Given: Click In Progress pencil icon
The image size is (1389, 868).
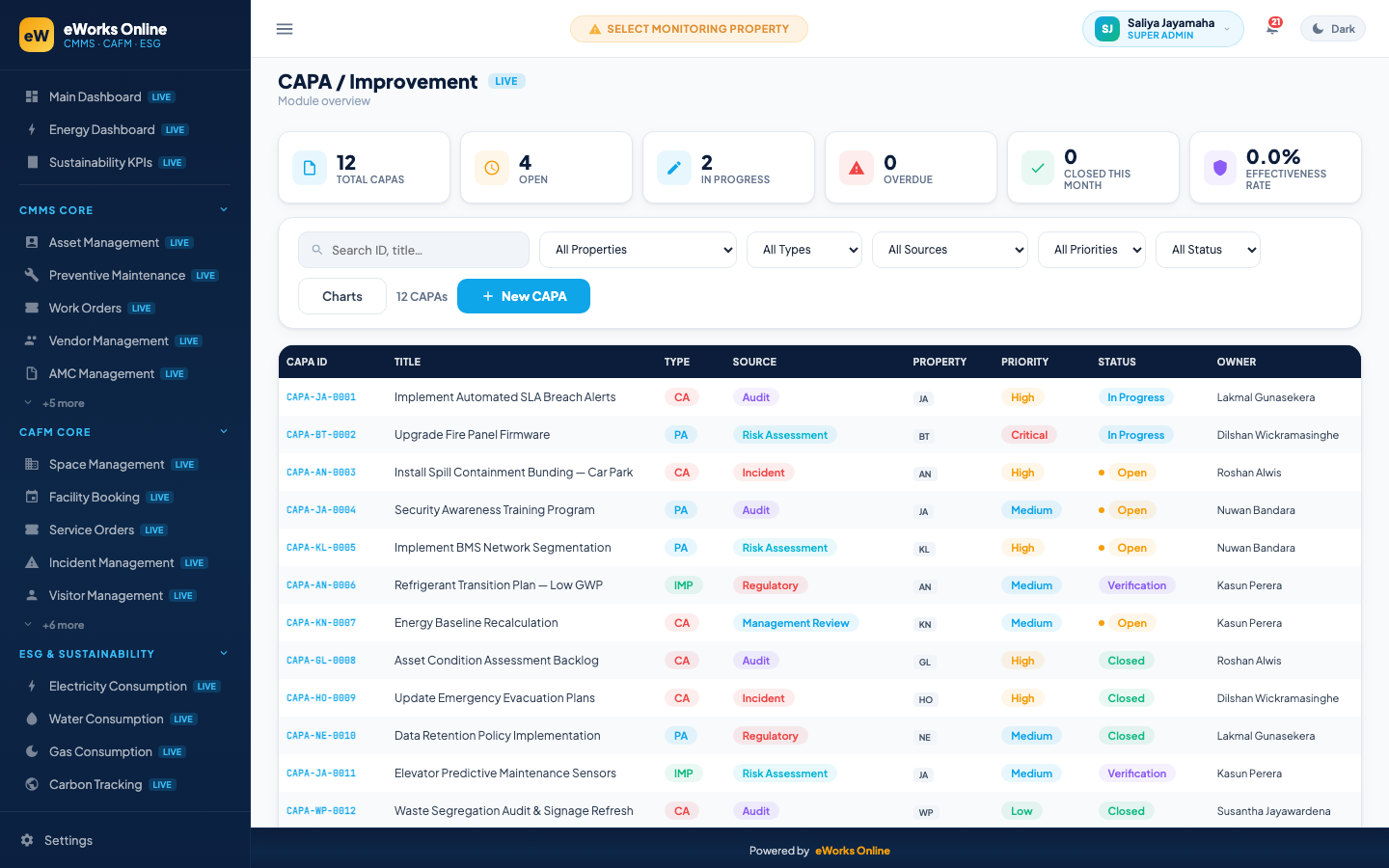Looking at the screenshot, I should point(674,168).
